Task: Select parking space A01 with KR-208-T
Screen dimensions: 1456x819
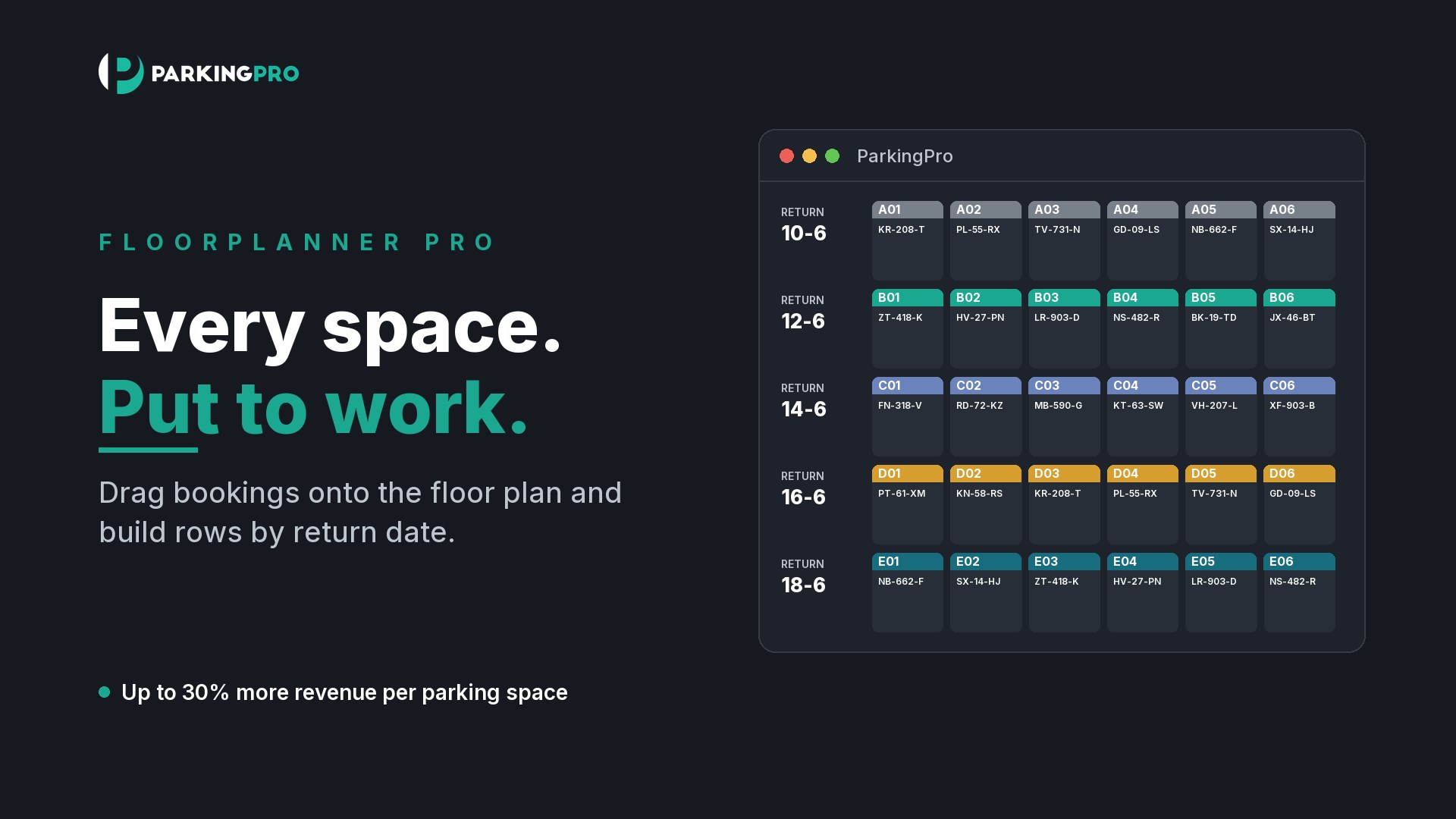Action: pos(907,240)
